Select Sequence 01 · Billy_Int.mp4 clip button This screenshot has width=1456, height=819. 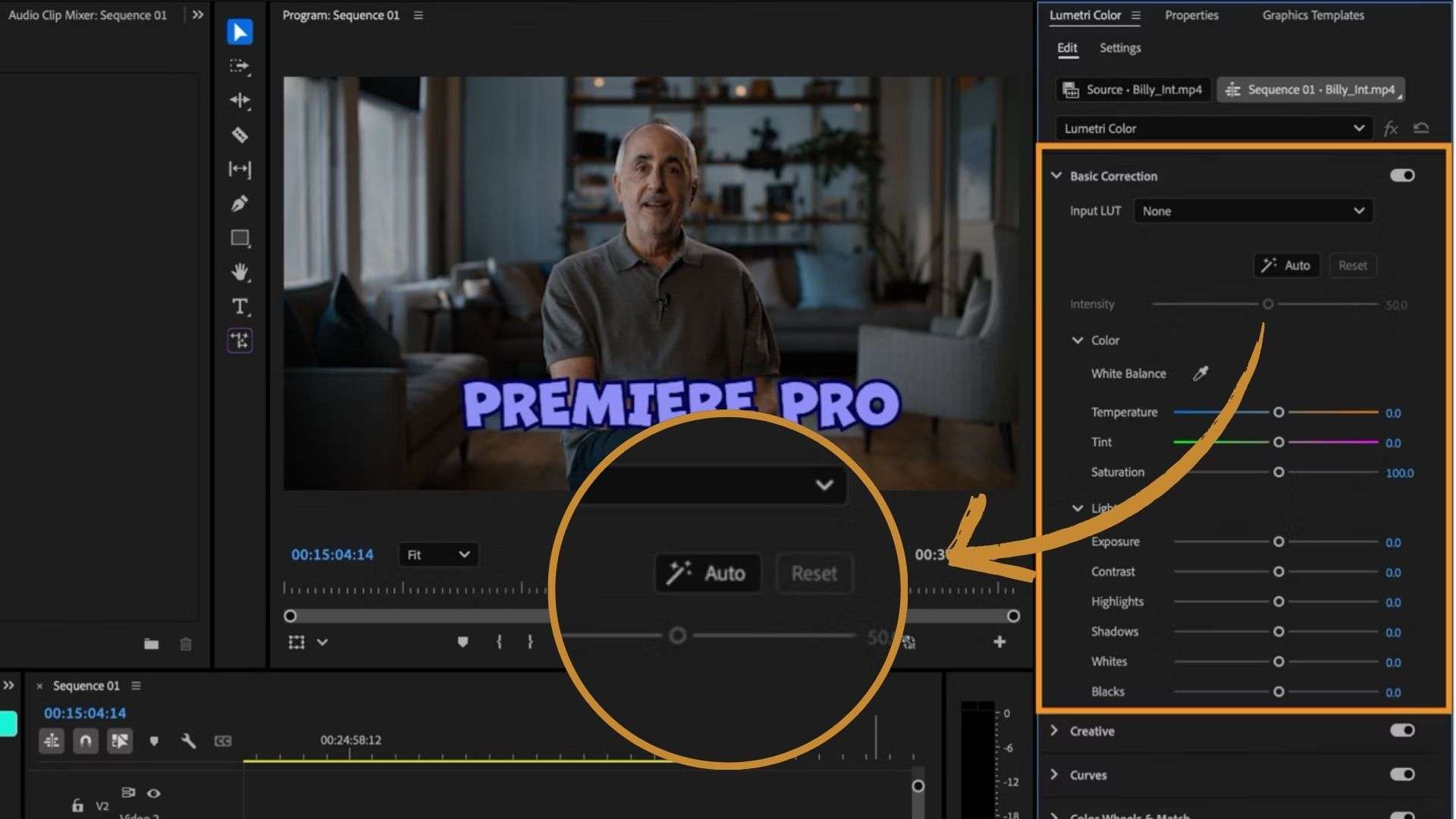click(1310, 89)
